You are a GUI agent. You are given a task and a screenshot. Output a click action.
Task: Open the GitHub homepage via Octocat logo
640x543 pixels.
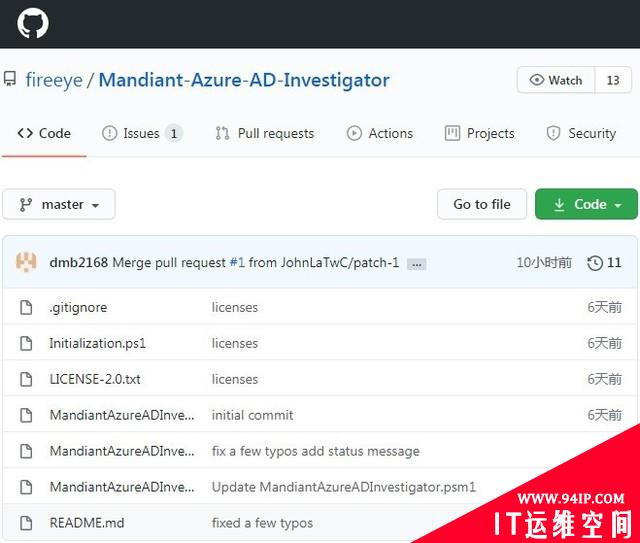tap(33, 23)
